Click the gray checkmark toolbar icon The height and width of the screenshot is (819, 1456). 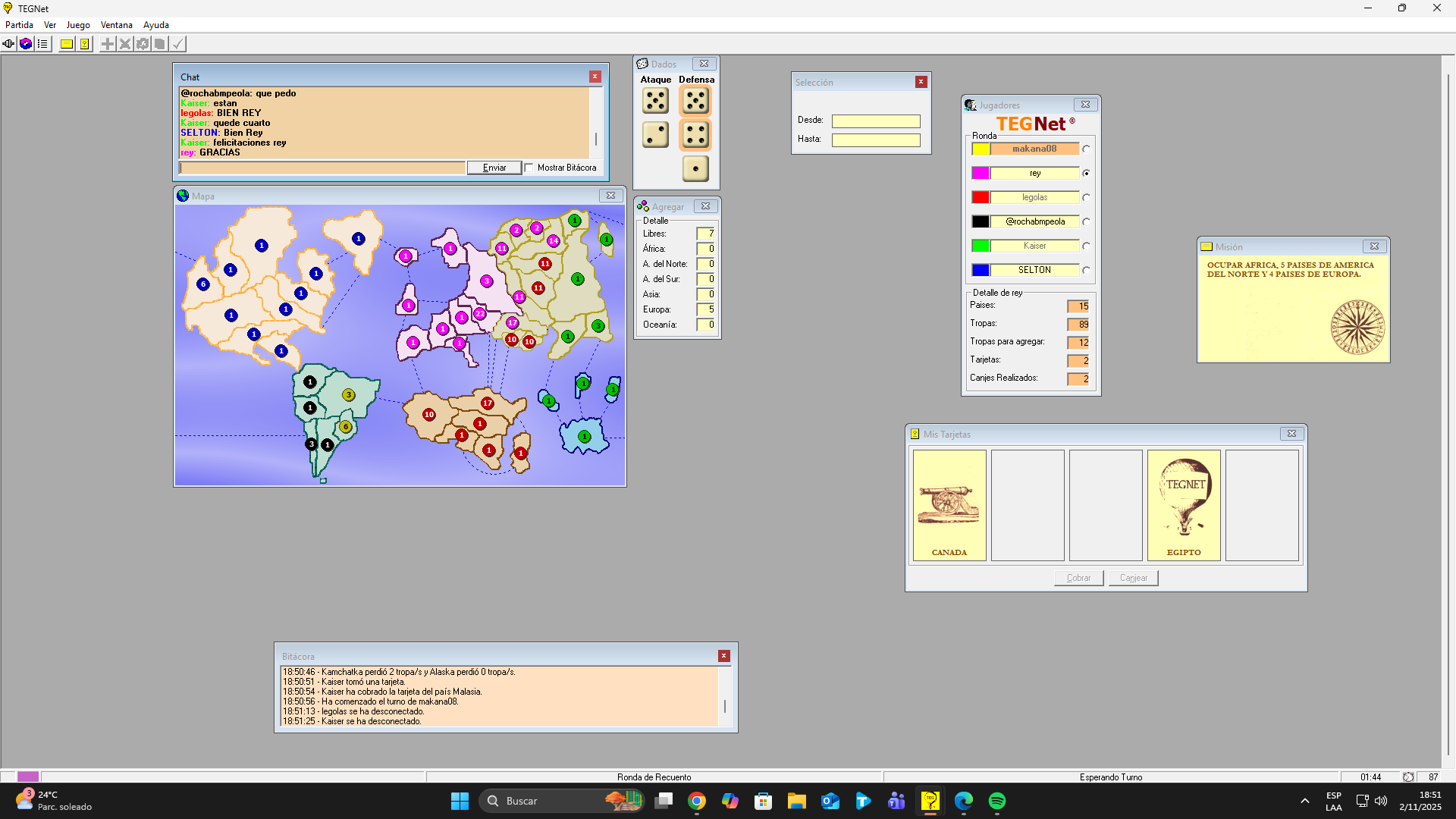point(177,44)
